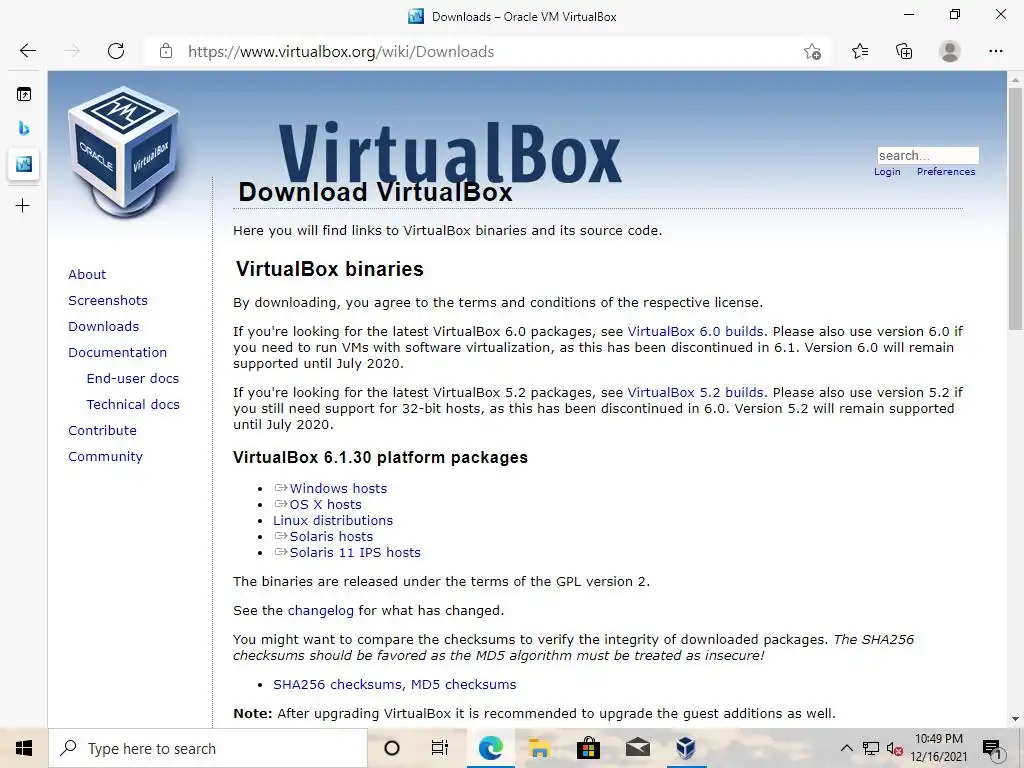This screenshot has height=768, width=1024.
Task: Click the page vertical scrollbar thumb
Action: 1015,209
